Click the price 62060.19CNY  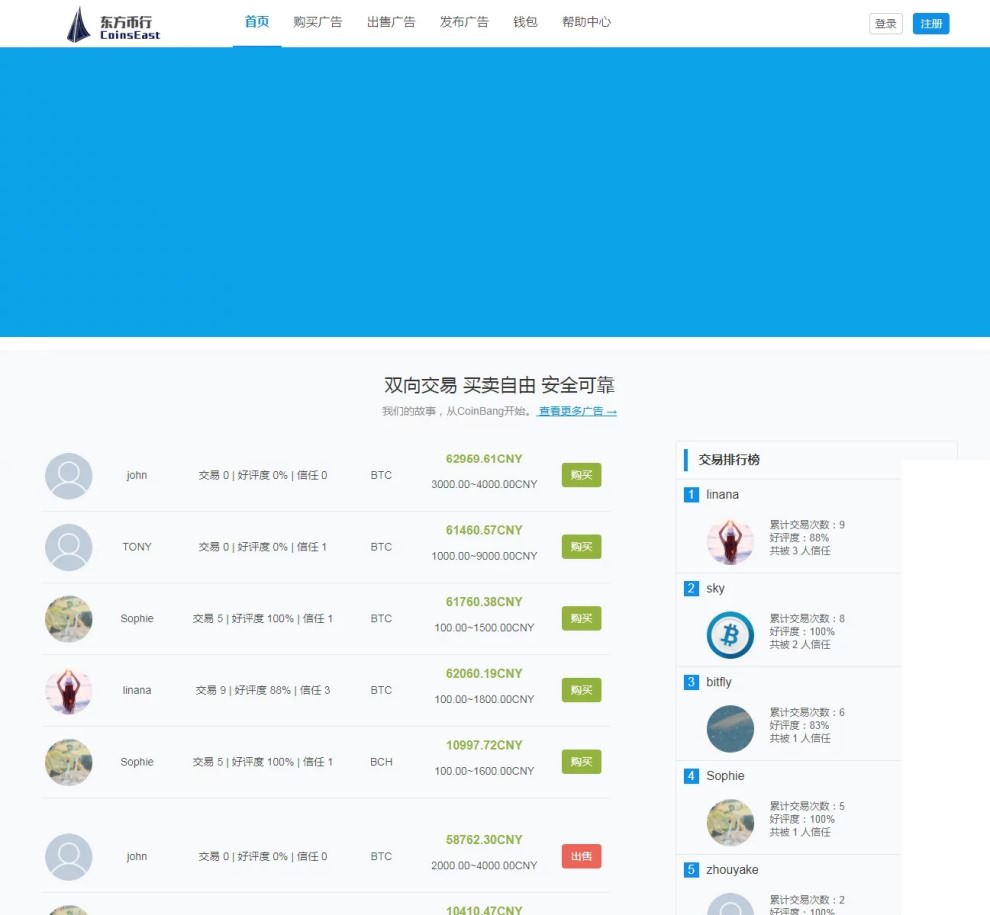pos(484,674)
